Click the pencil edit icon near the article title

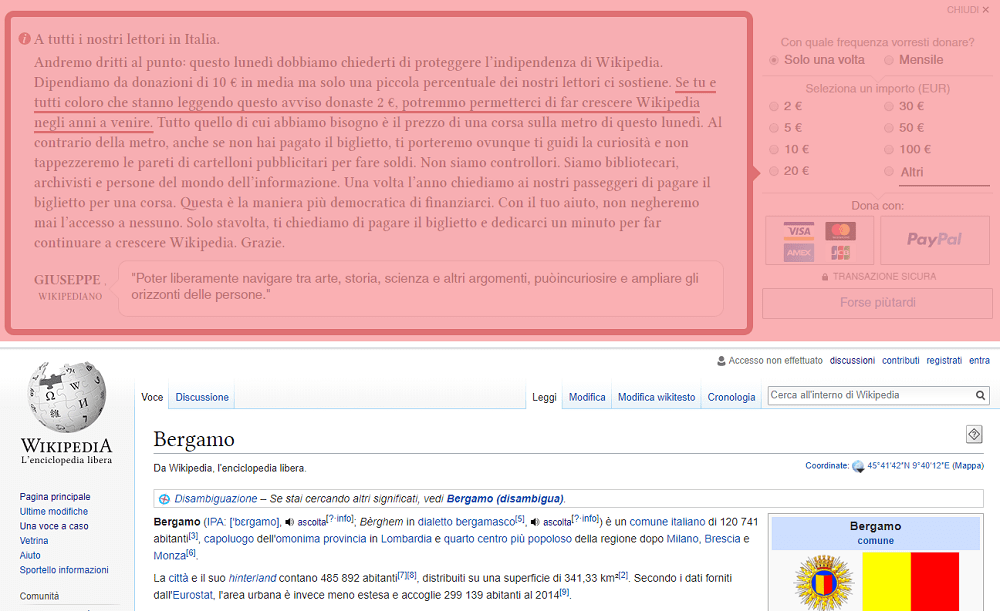coord(974,434)
